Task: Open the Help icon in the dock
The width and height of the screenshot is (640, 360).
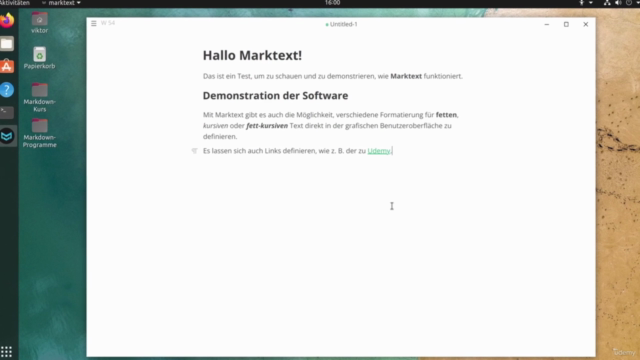Action: 7,89
